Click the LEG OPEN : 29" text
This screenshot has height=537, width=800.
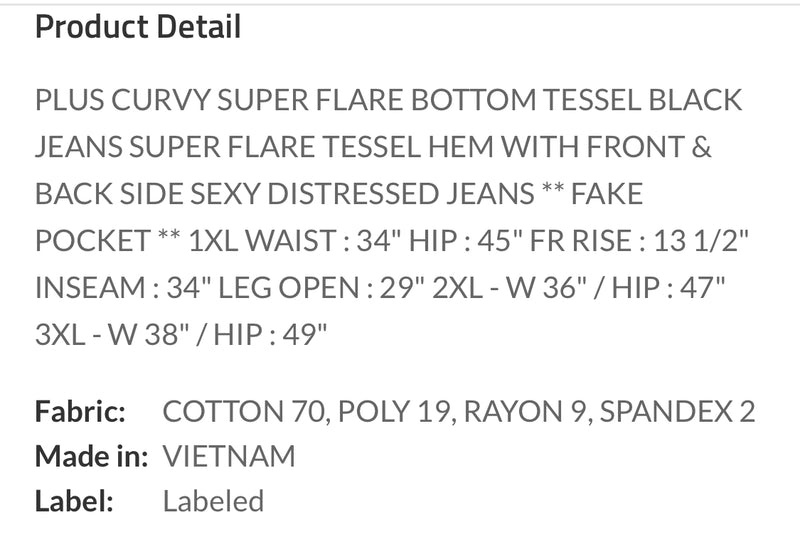(321, 287)
